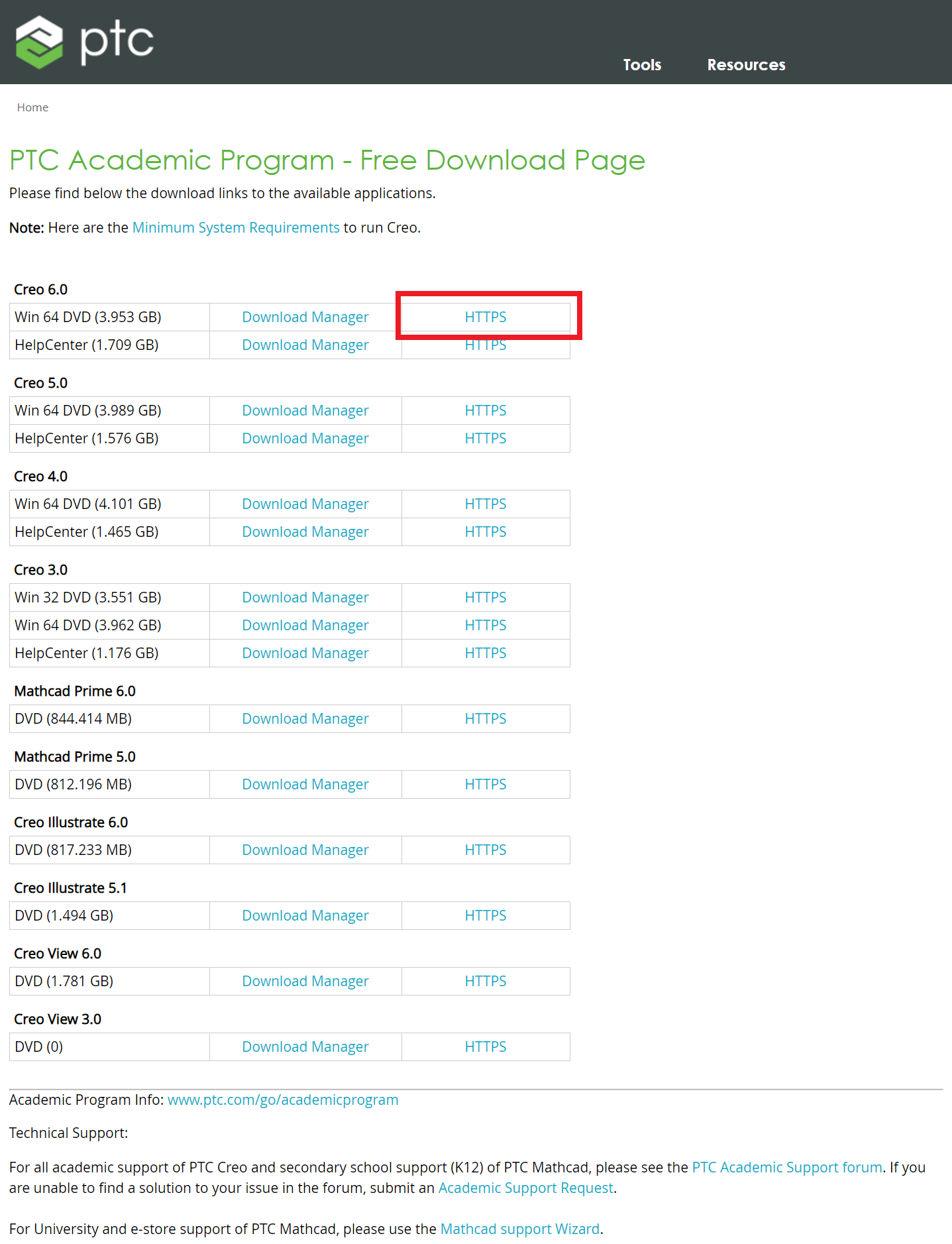Click HTTPS for Creo 3.0 HelpCenter (1.176 GB)
The image size is (952, 1244).
[486, 653]
